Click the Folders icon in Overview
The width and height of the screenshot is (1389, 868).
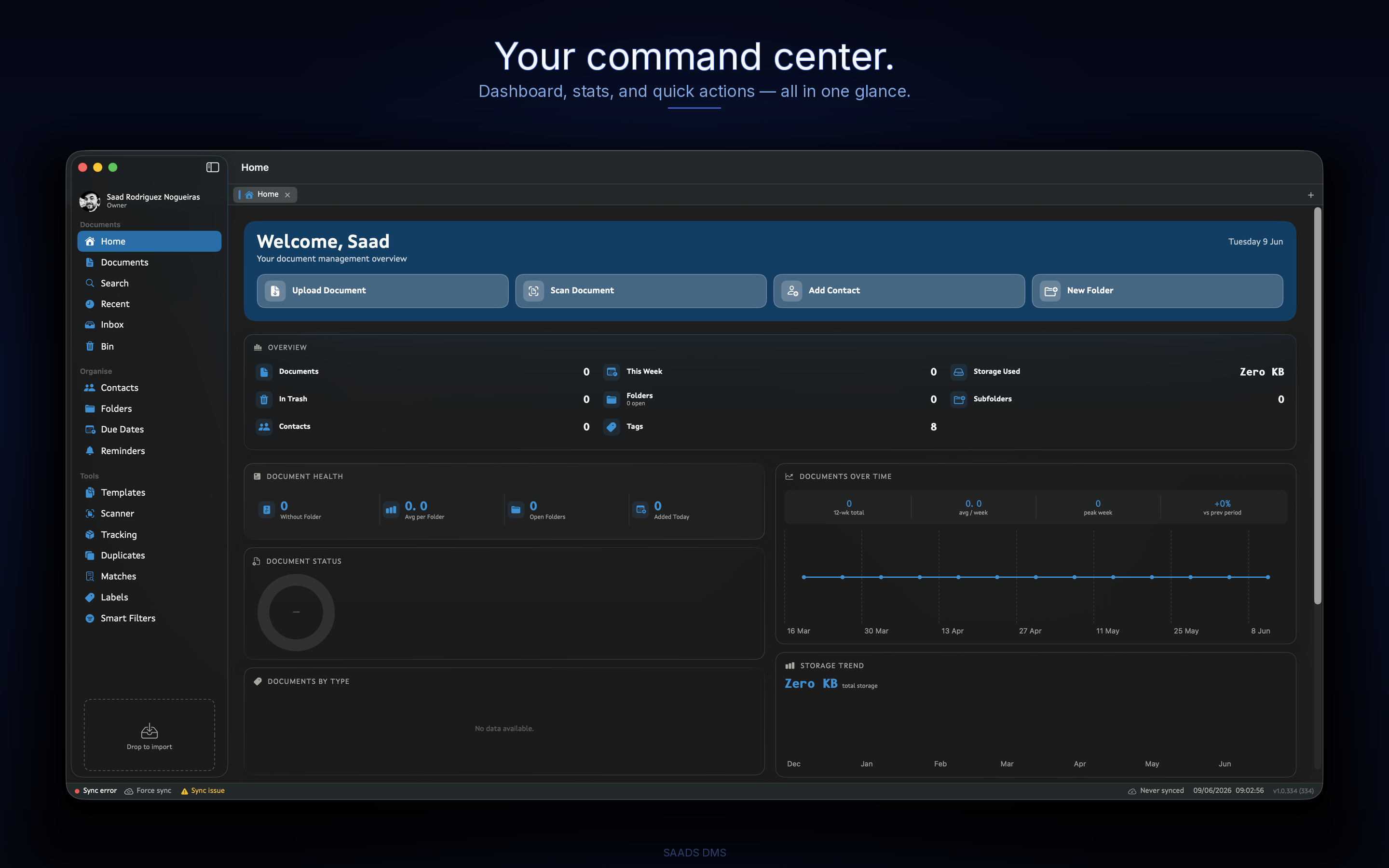click(x=611, y=400)
